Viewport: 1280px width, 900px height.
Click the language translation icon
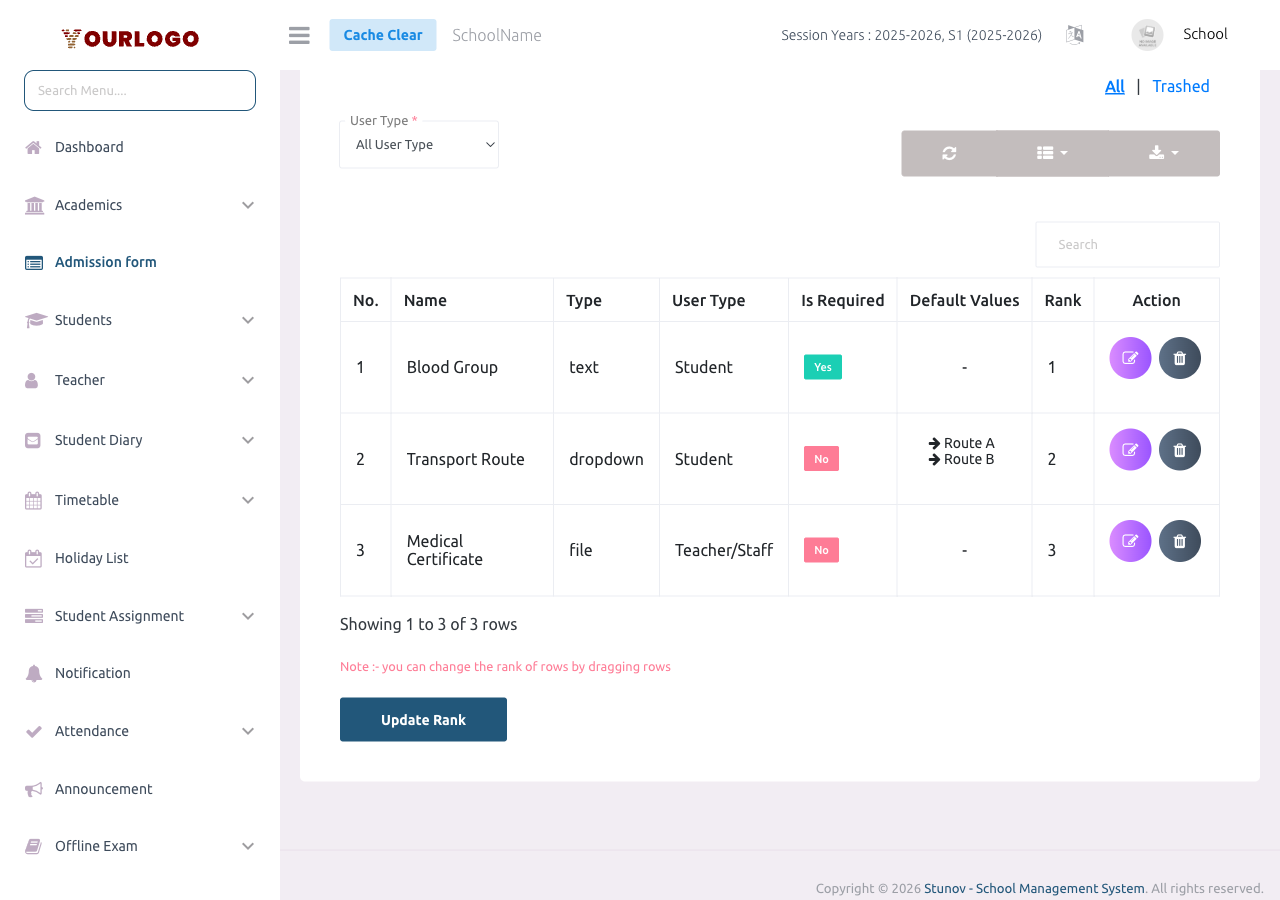pyautogui.click(x=1075, y=34)
